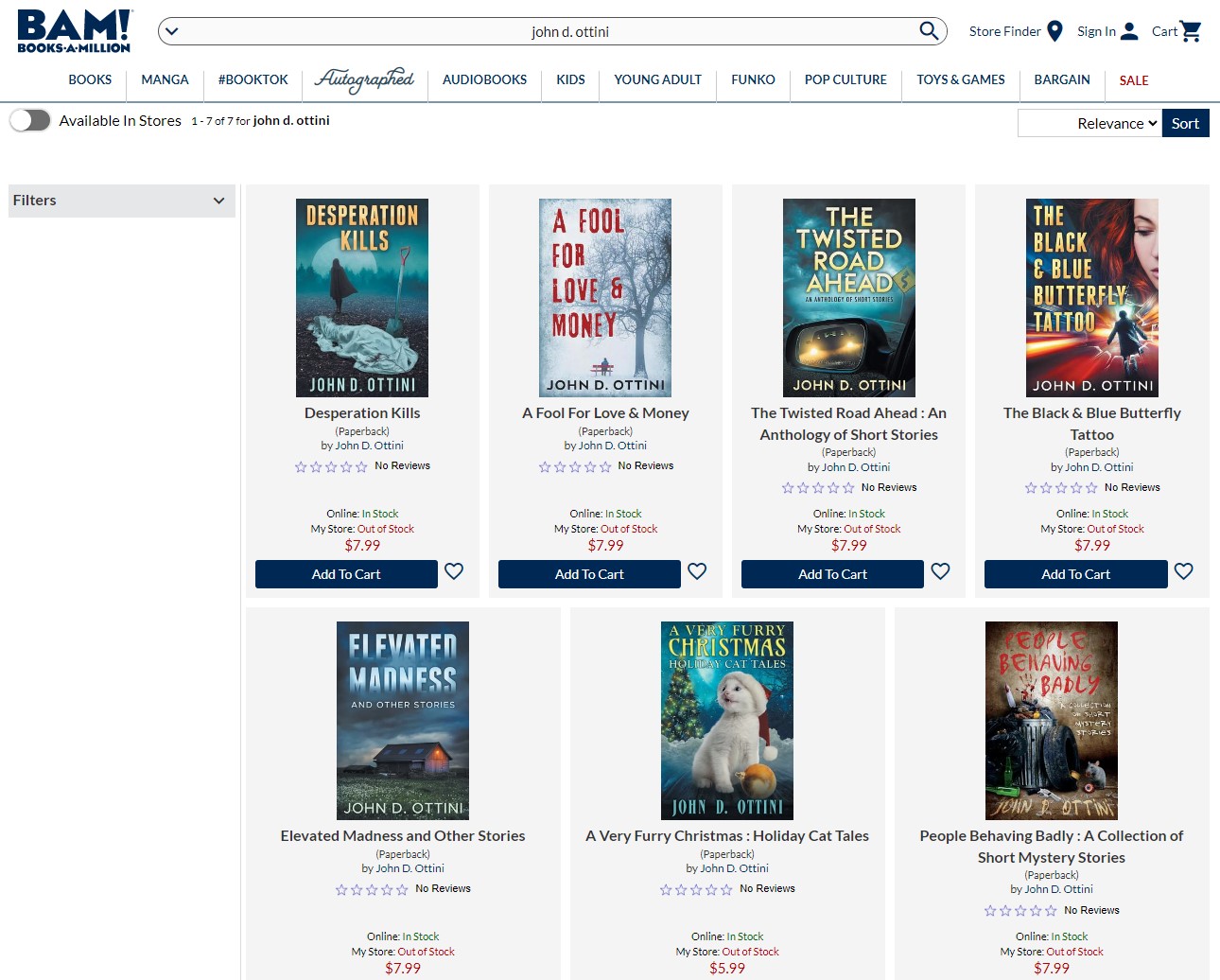Click the A Very Furry Christmas cover thumbnail

point(726,720)
